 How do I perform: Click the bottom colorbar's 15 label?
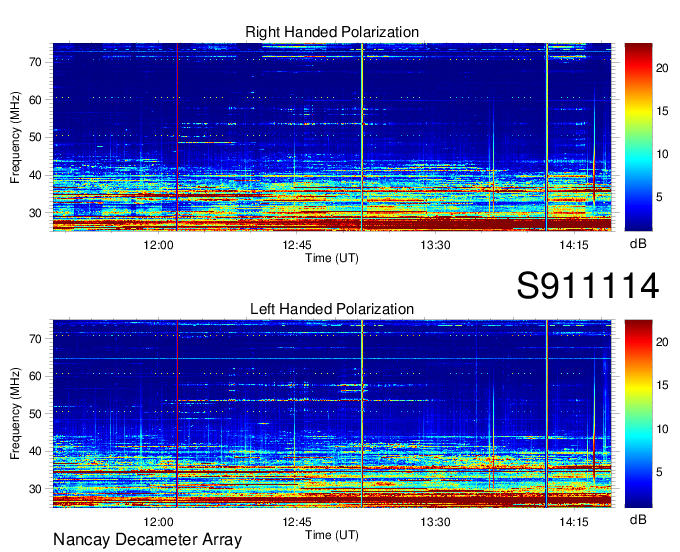click(x=662, y=385)
